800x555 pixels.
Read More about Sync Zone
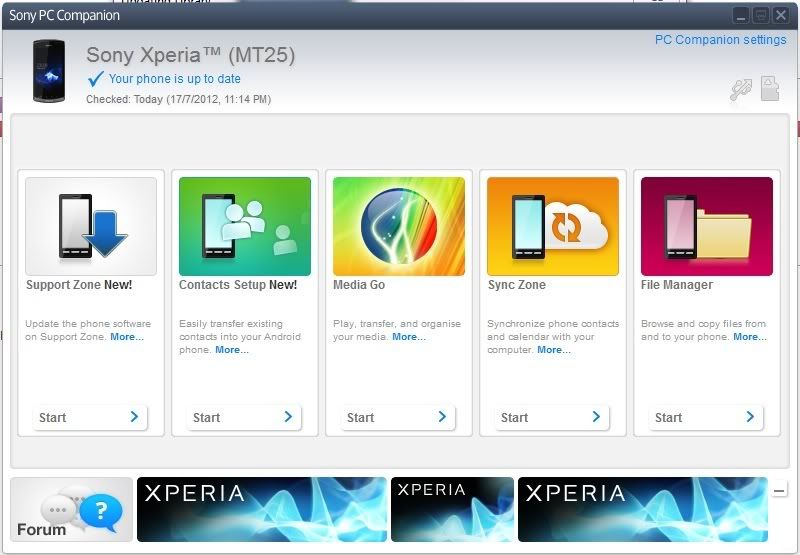(554, 350)
